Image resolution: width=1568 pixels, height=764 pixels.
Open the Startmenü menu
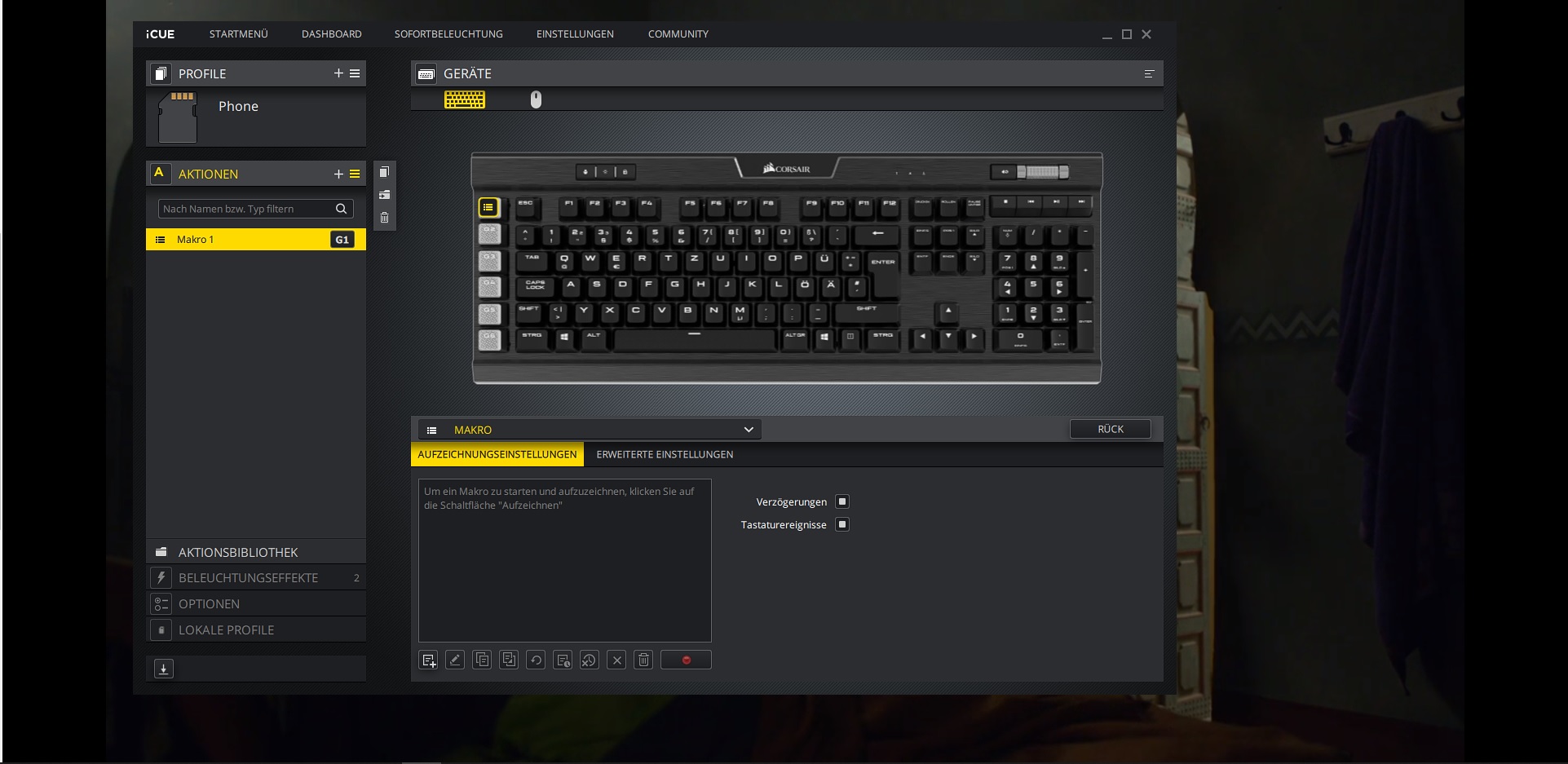[x=238, y=34]
